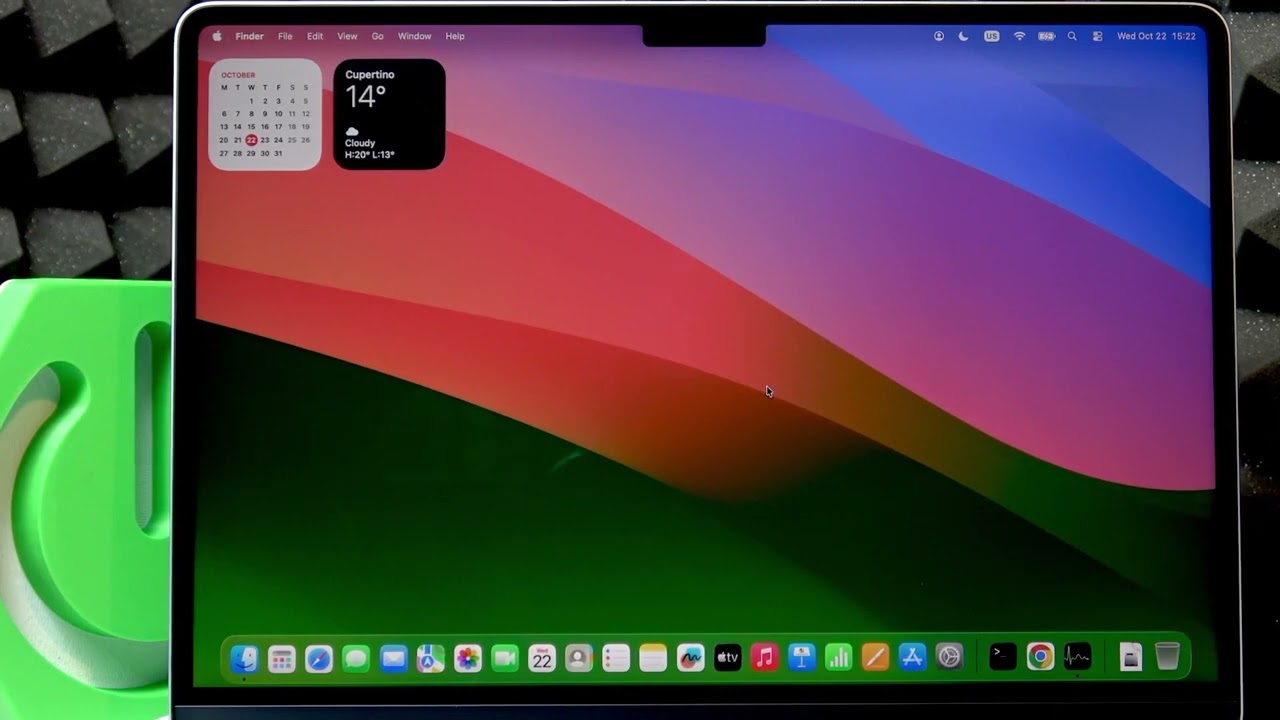1280x720 pixels.
Task: Open the Go menu
Action: pos(378,36)
